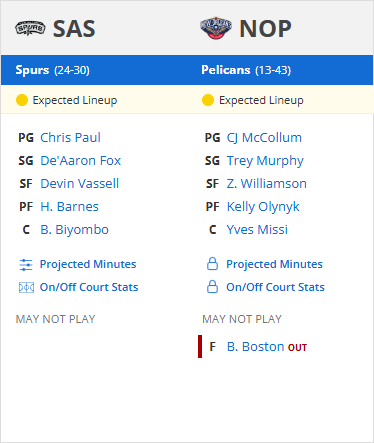Click the yellow Spurs expected lineup dot
The image size is (374, 443).
[x=22, y=100]
